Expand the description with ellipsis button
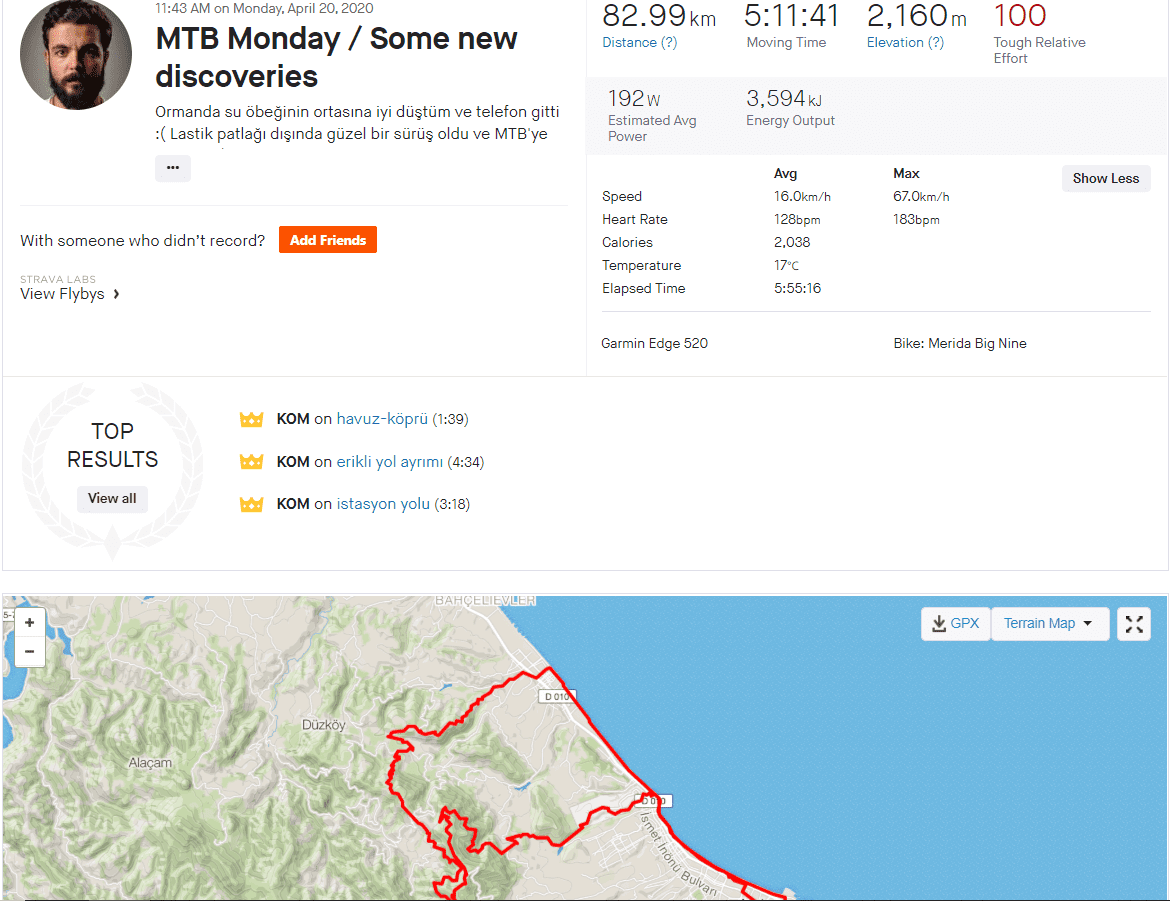Image resolution: width=1170 pixels, height=901 pixels. pyautogui.click(x=172, y=168)
